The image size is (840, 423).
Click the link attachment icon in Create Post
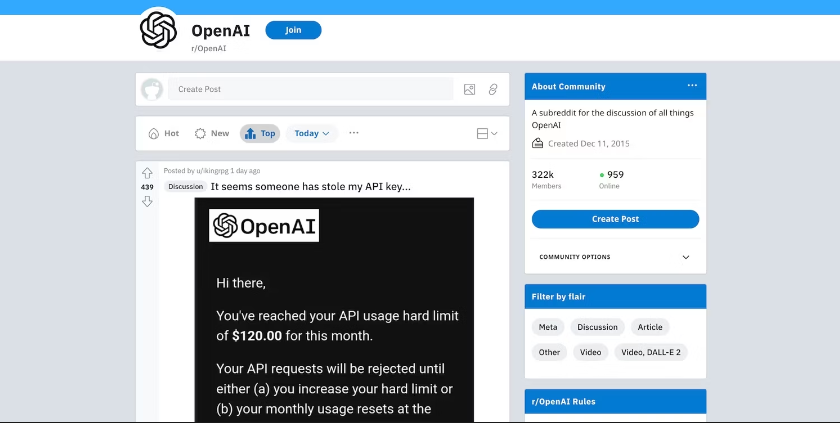click(493, 90)
